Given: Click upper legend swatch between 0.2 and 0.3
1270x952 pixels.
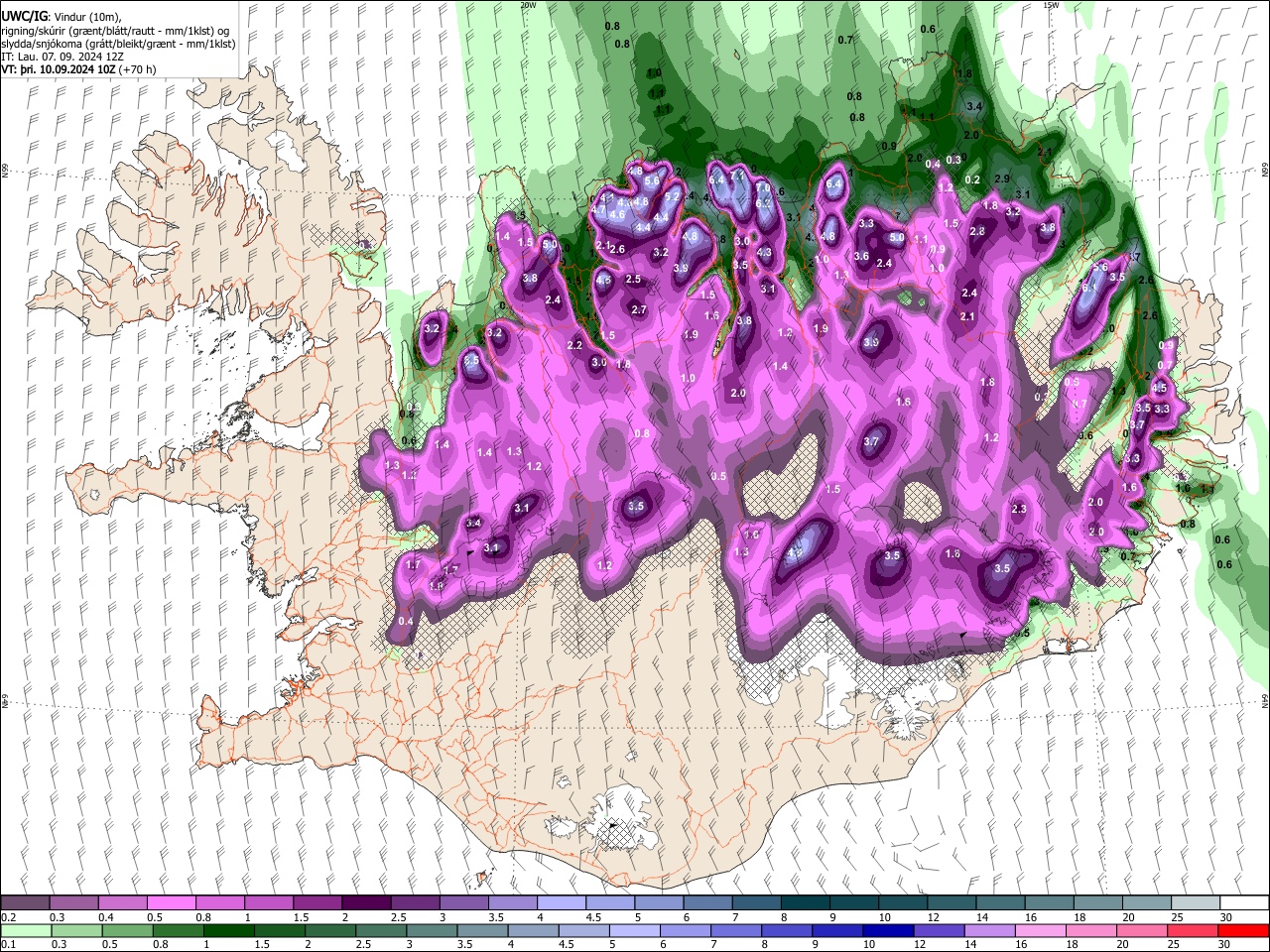Looking at the screenshot, I should [25, 903].
